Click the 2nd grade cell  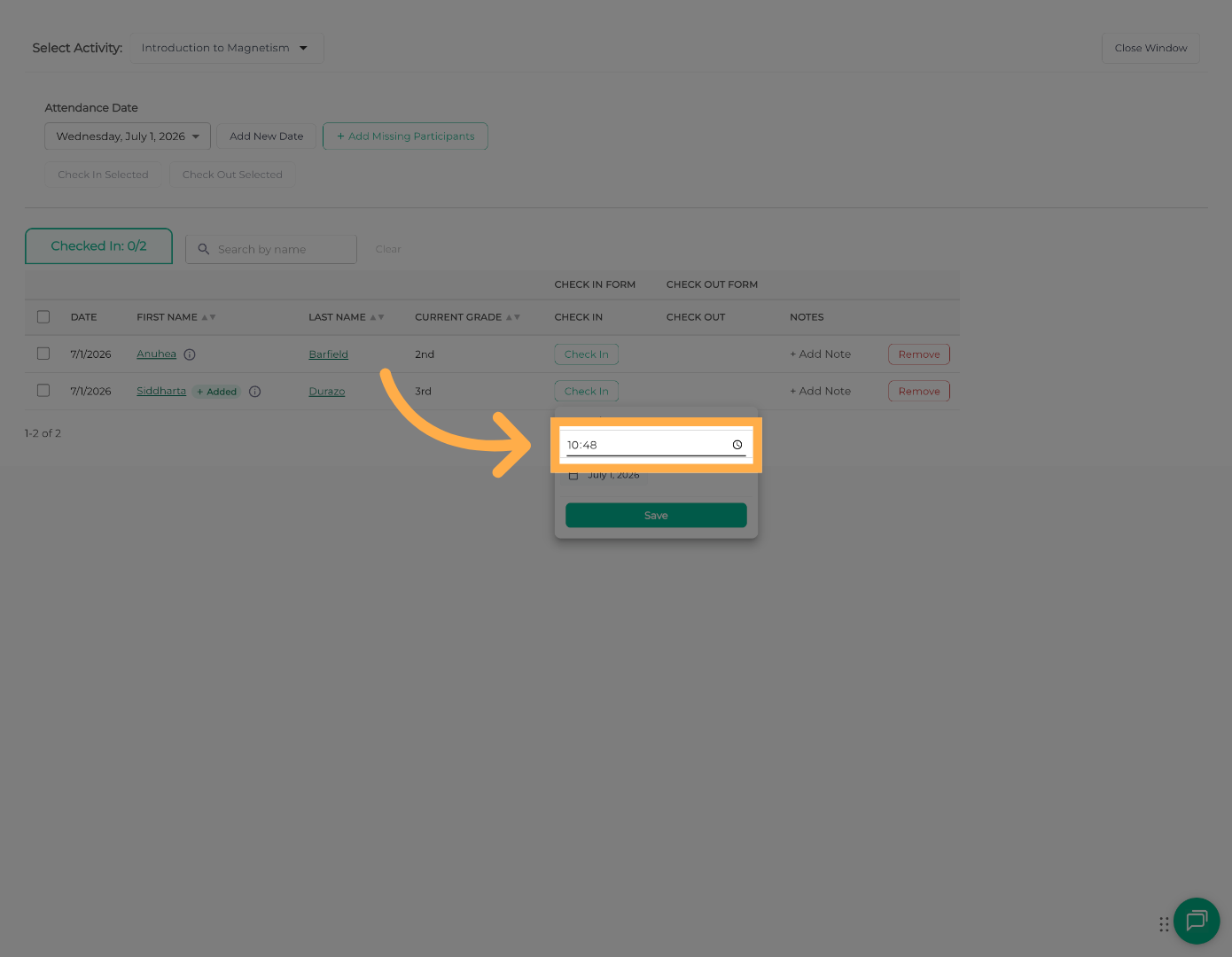pos(425,354)
